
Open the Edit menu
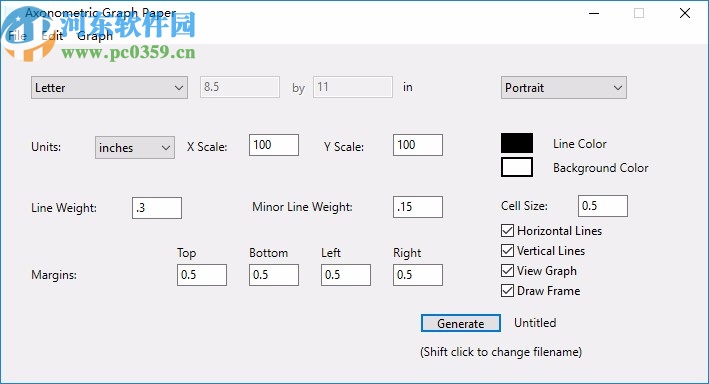click(x=52, y=36)
